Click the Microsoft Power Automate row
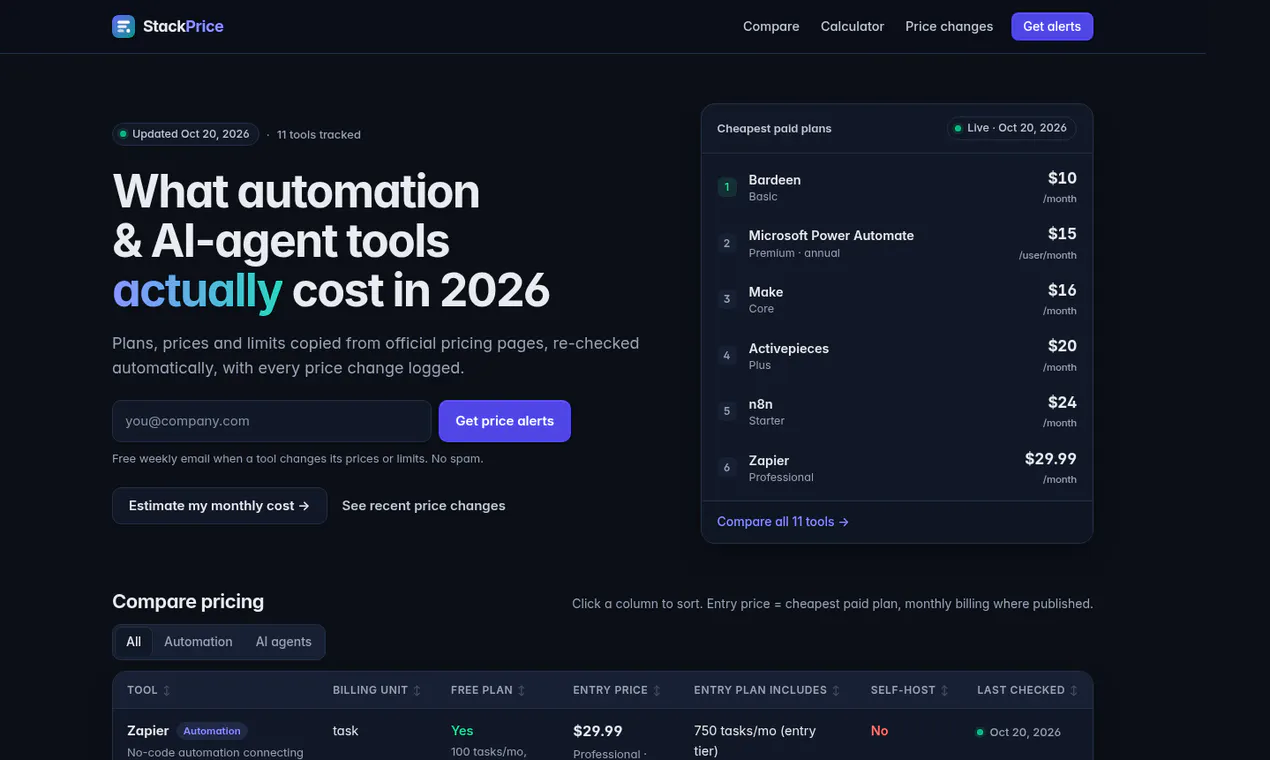Screen dimensions: 1270x760 [x=897, y=243]
